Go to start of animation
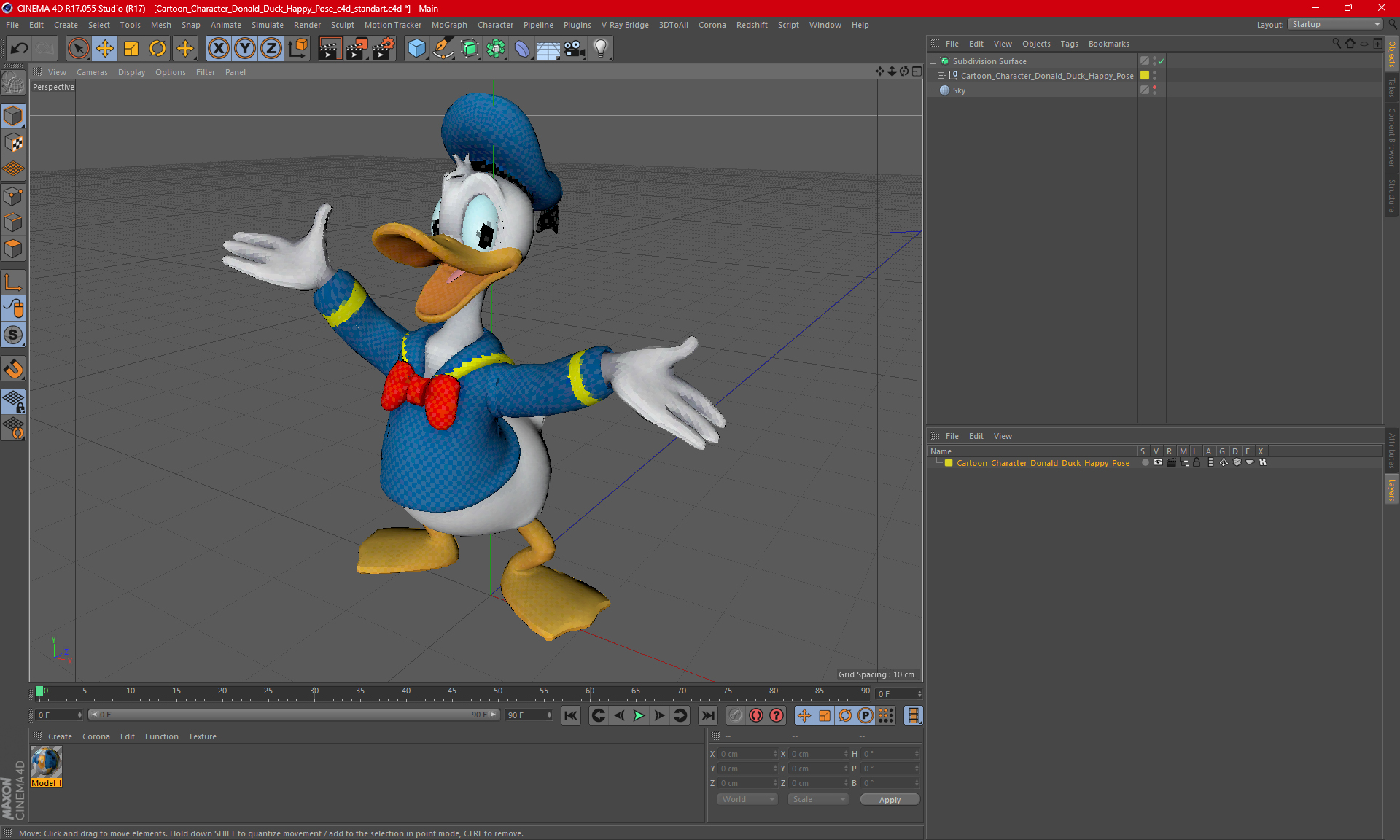 point(571,715)
